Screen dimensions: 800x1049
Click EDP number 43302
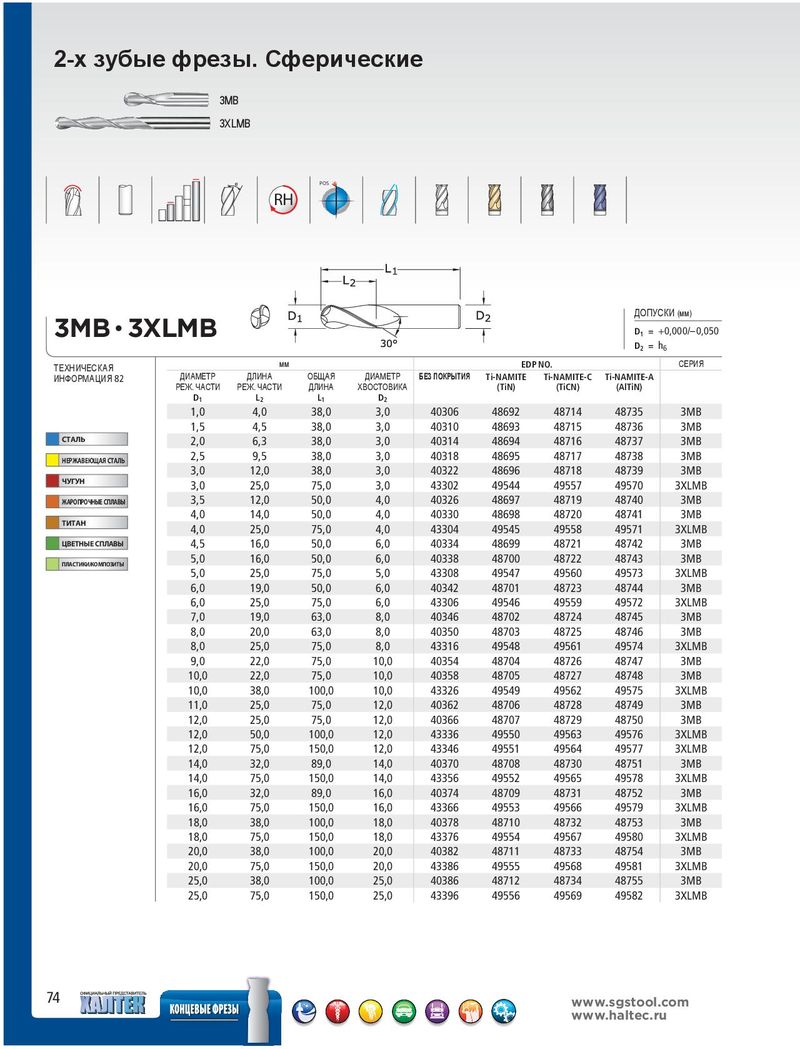[x=445, y=486]
